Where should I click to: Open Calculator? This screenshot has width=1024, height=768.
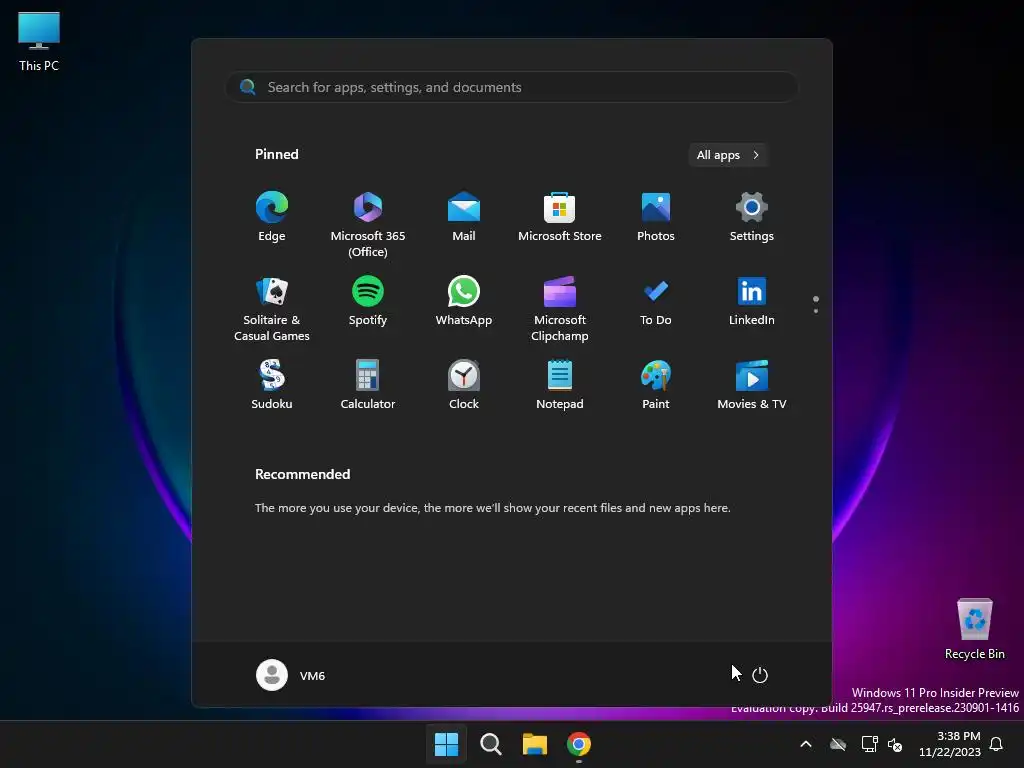(x=368, y=385)
